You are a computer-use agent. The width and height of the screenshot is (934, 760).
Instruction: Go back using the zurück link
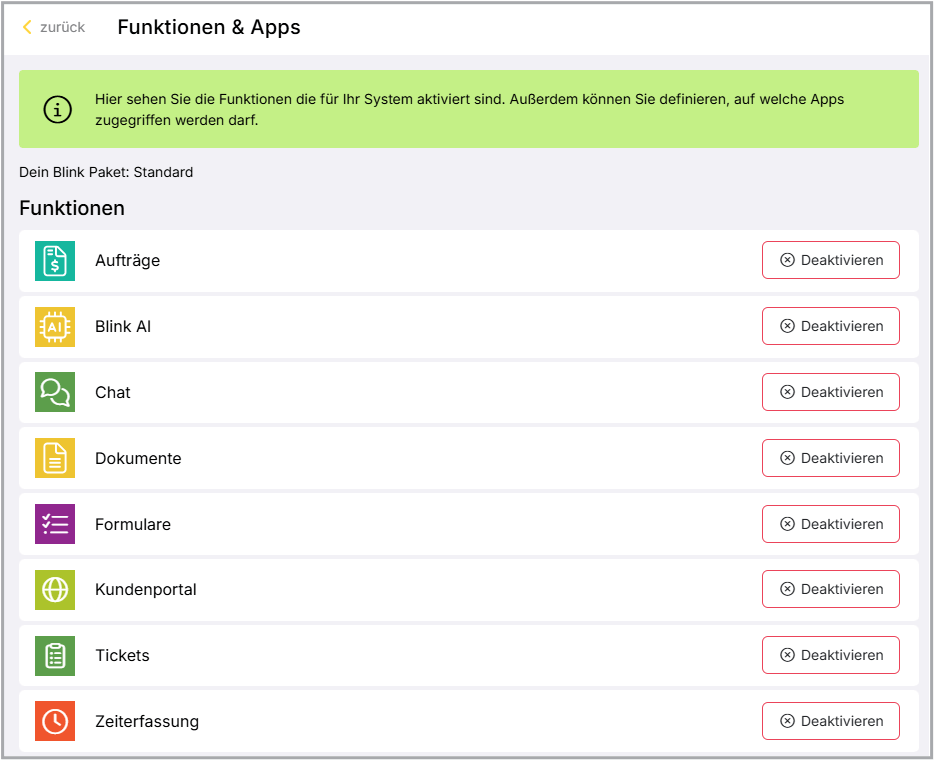coord(54,27)
